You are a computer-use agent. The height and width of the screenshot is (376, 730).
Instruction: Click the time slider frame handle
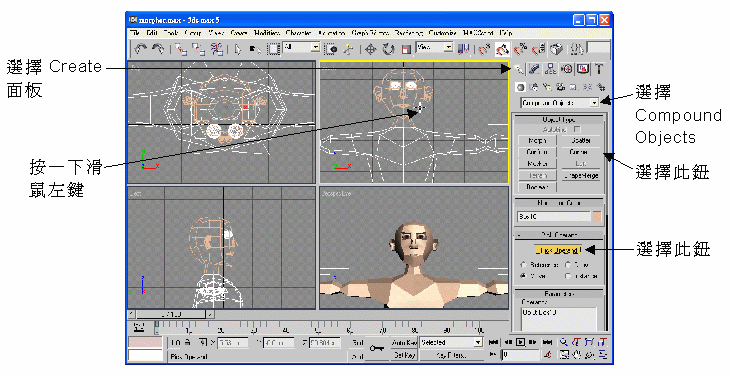pos(171,315)
